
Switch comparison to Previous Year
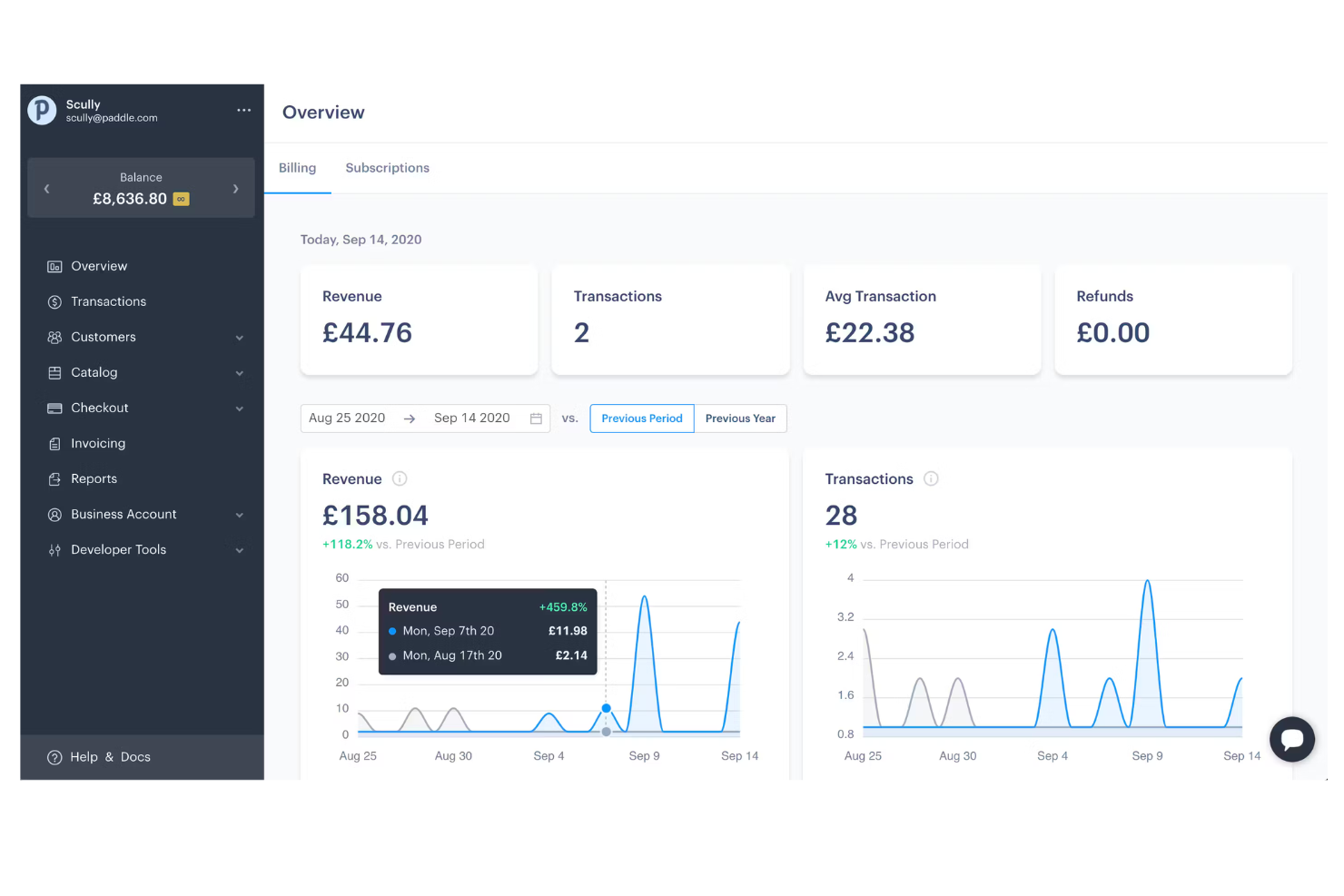740,418
